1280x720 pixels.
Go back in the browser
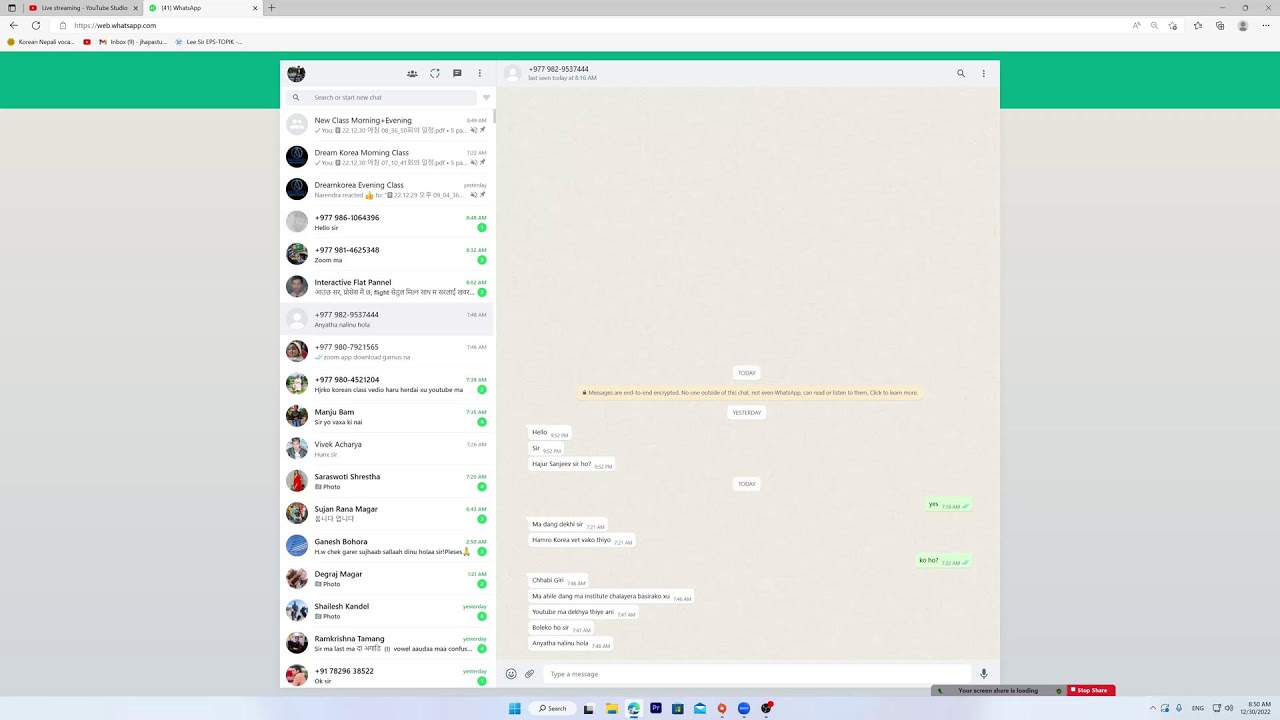point(14,25)
